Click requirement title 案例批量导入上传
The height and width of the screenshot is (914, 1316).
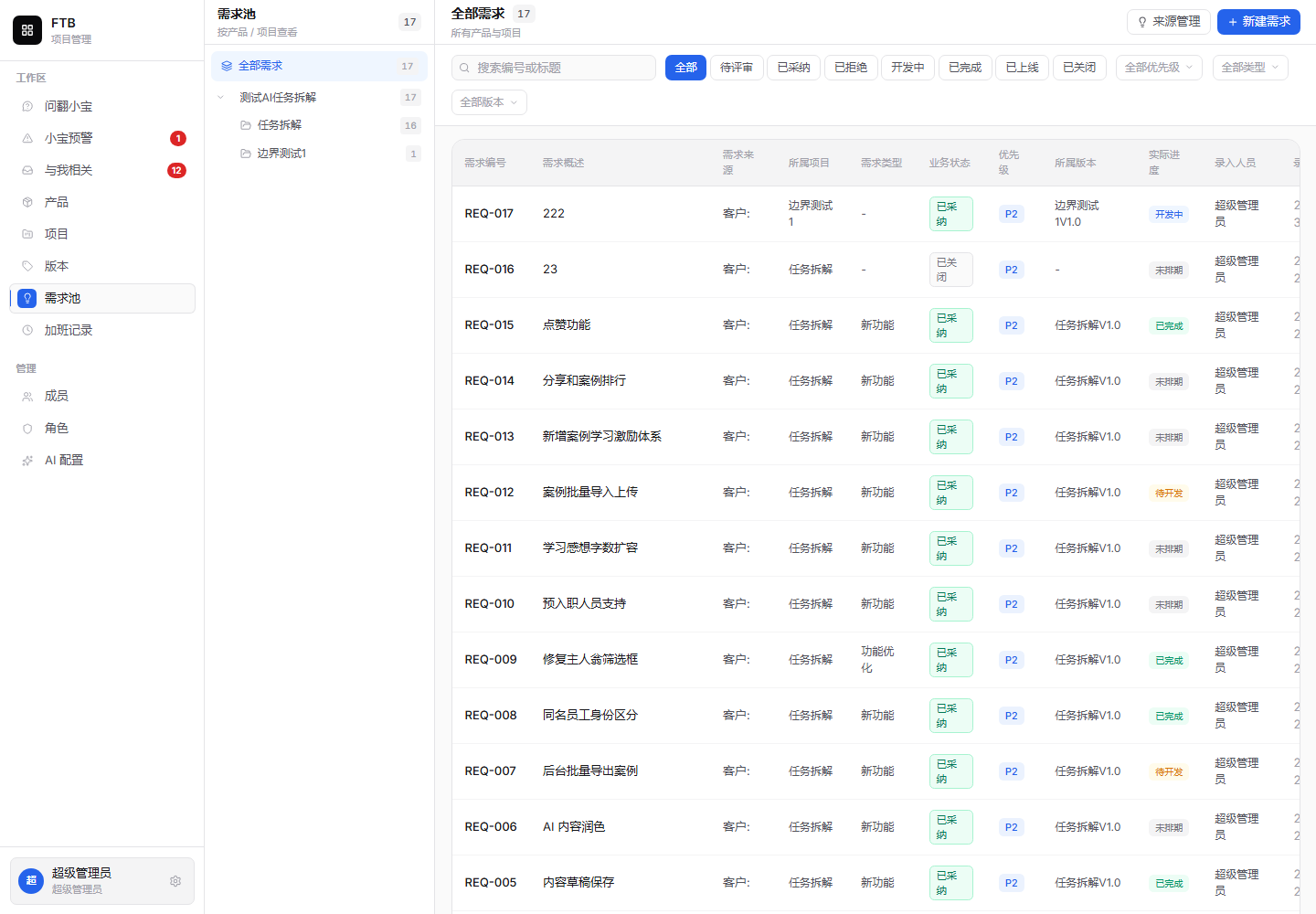[x=590, y=493]
